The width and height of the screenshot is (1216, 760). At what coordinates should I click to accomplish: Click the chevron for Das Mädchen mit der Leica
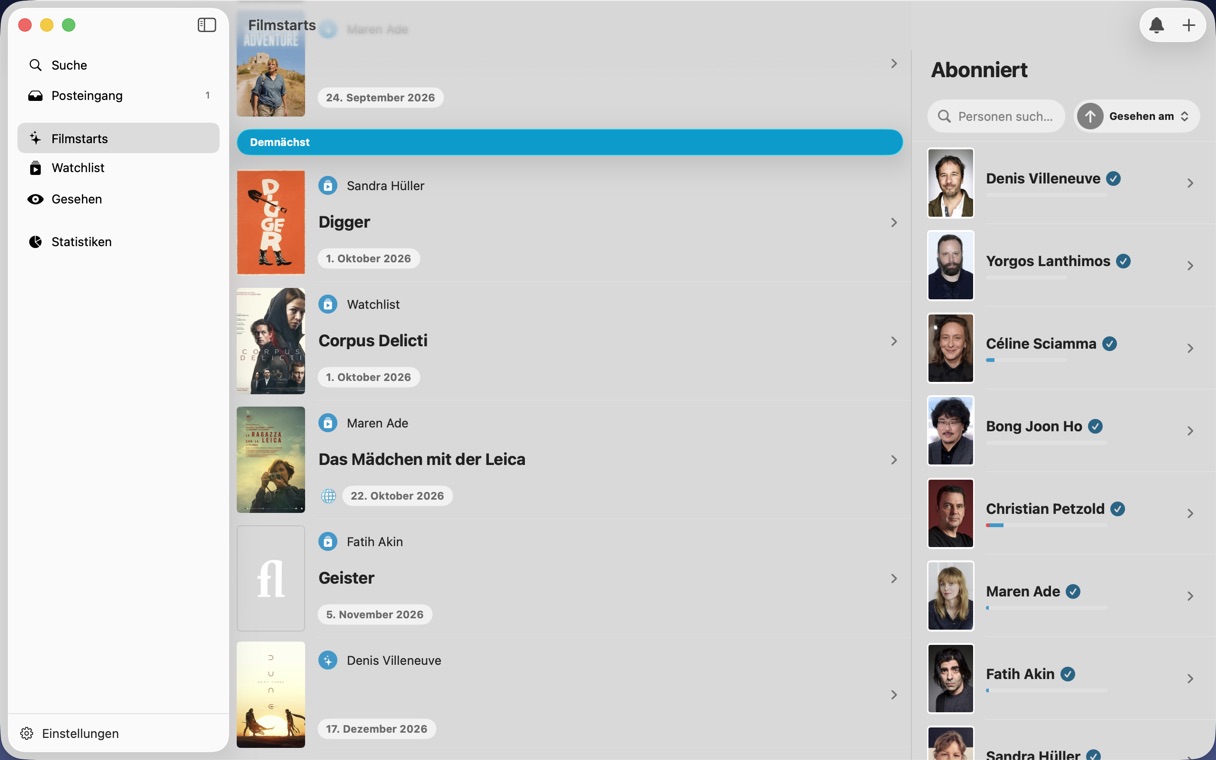coord(894,460)
